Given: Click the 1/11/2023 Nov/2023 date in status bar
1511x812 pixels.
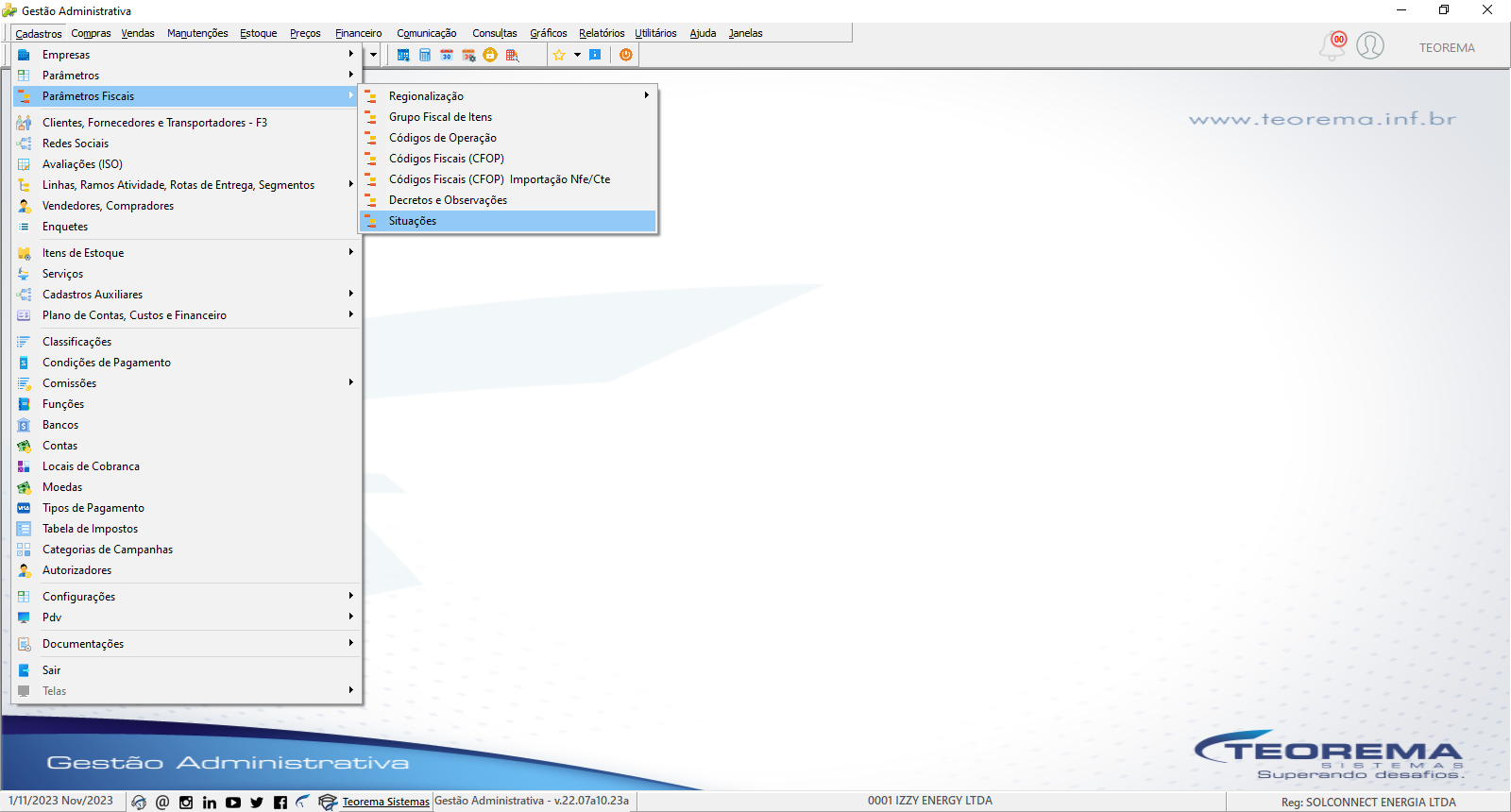Looking at the screenshot, I should pyautogui.click(x=60, y=801).
